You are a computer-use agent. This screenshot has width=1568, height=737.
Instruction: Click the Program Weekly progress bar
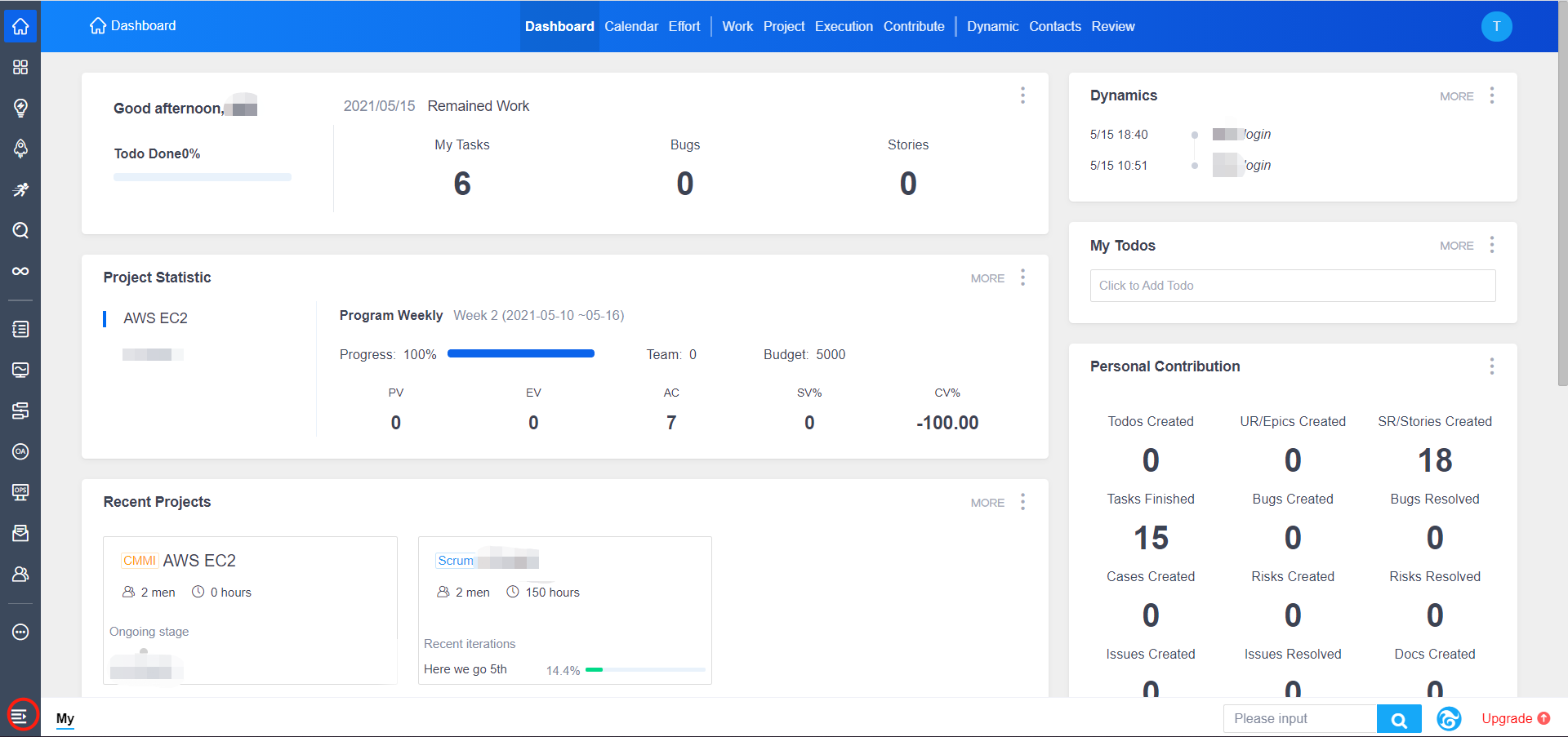click(521, 354)
